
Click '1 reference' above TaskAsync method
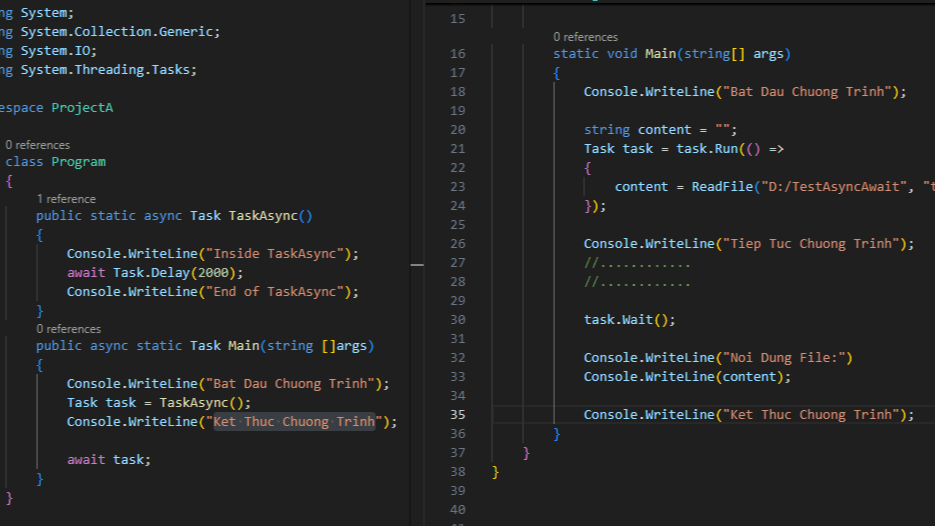pyautogui.click(x=66, y=199)
